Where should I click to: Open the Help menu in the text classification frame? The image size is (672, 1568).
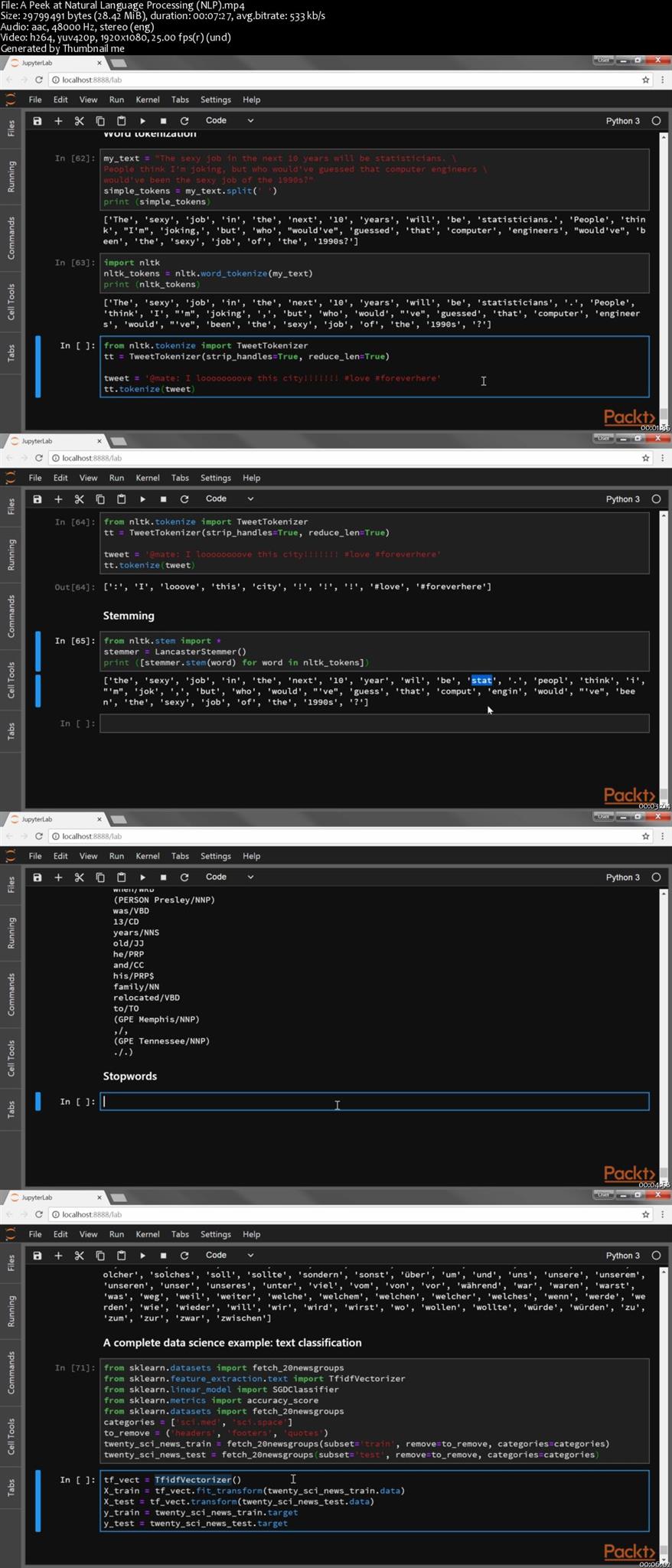(x=251, y=1234)
